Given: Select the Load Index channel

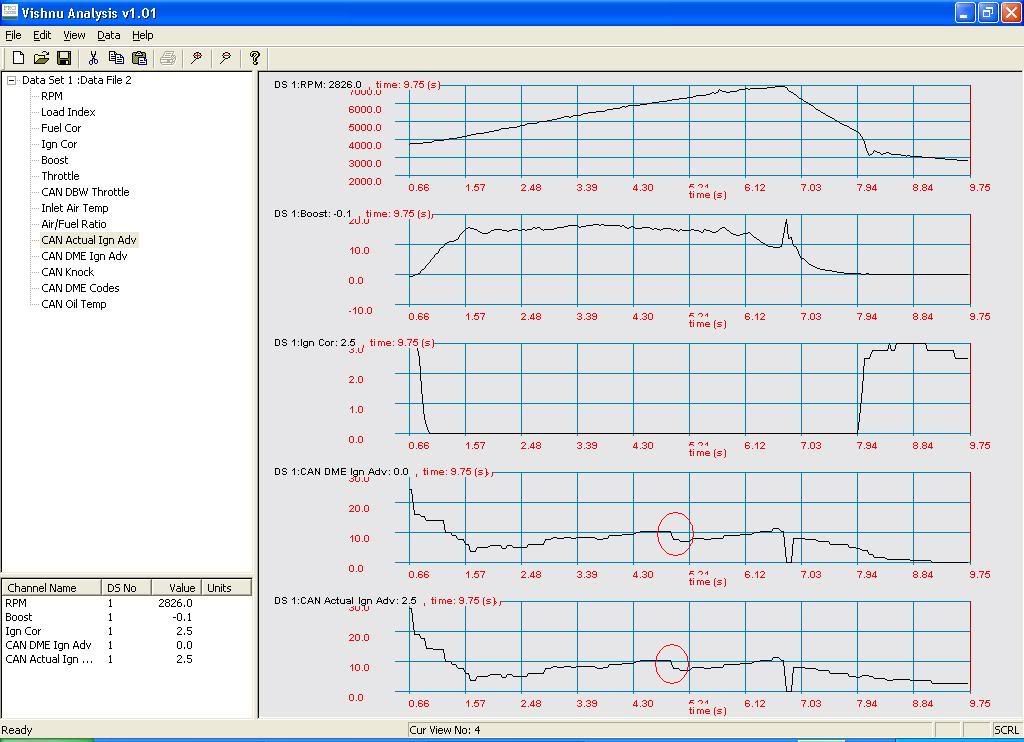Looking at the screenshot, I should tap(68, 112).
